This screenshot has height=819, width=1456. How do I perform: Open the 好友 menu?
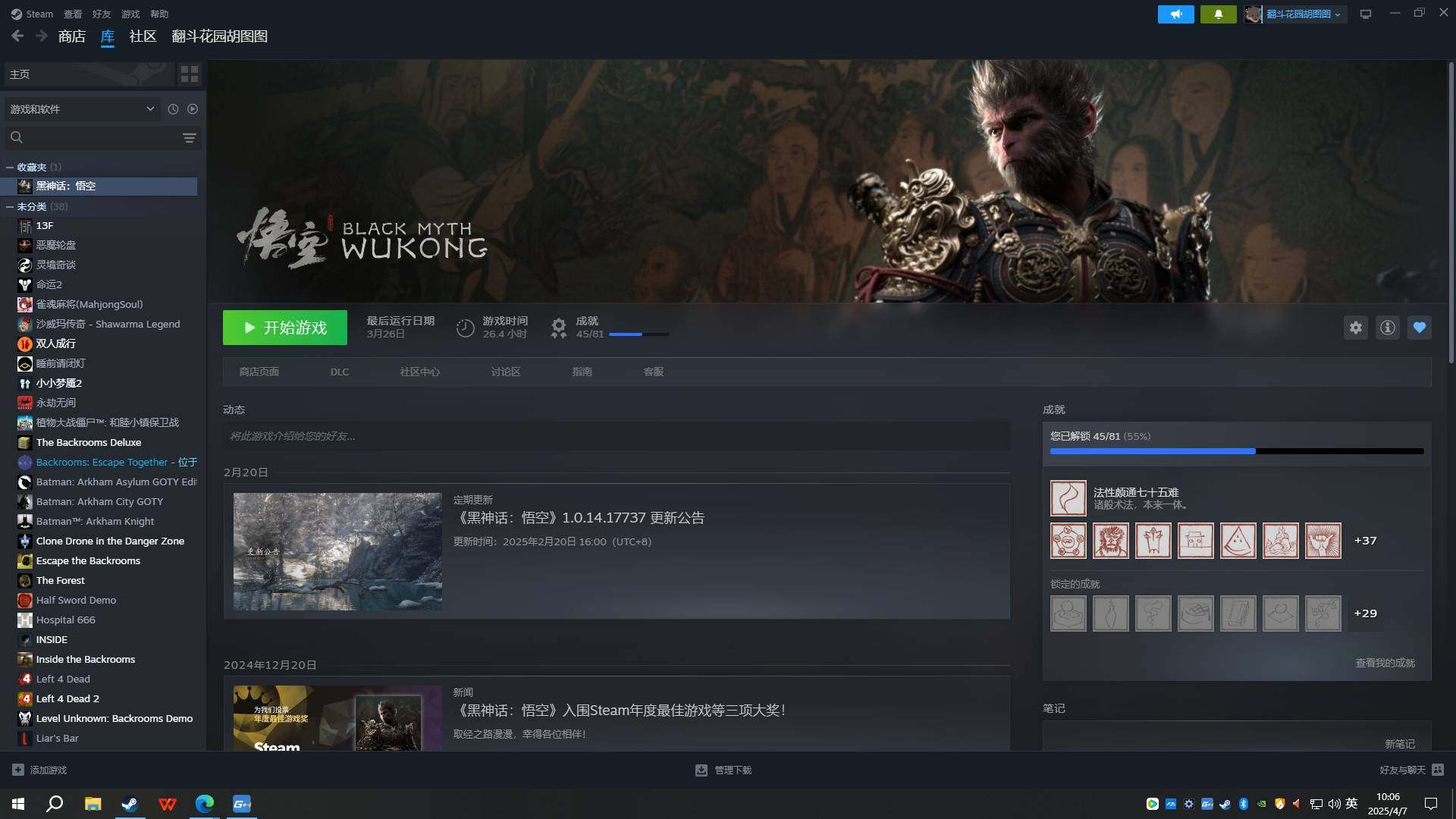coord(102,14)
